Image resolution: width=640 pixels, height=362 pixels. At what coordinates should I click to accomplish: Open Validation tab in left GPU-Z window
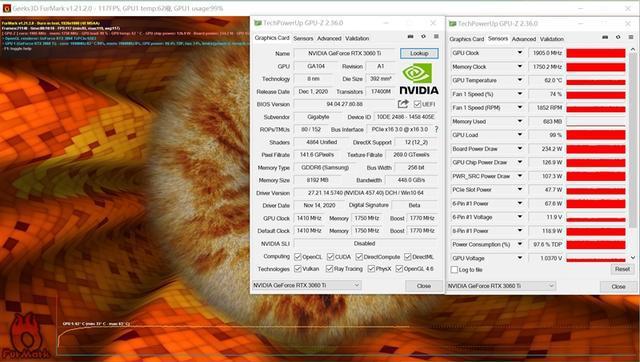pyautogui.click(x=357, y=38)
